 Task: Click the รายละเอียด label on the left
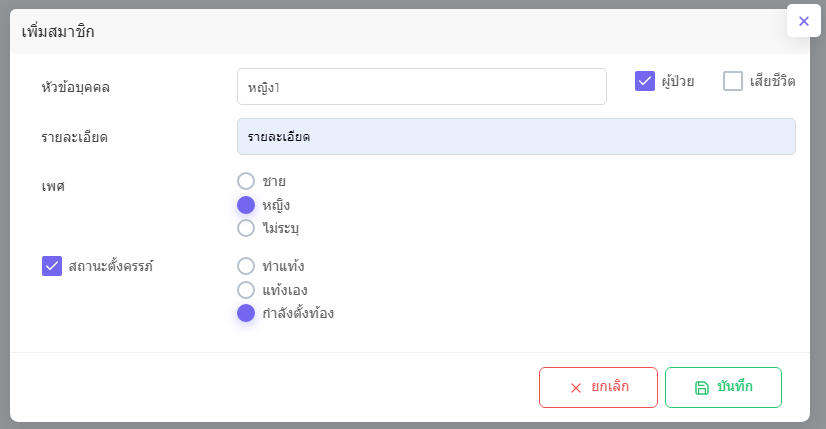click(x=75, y=137)
